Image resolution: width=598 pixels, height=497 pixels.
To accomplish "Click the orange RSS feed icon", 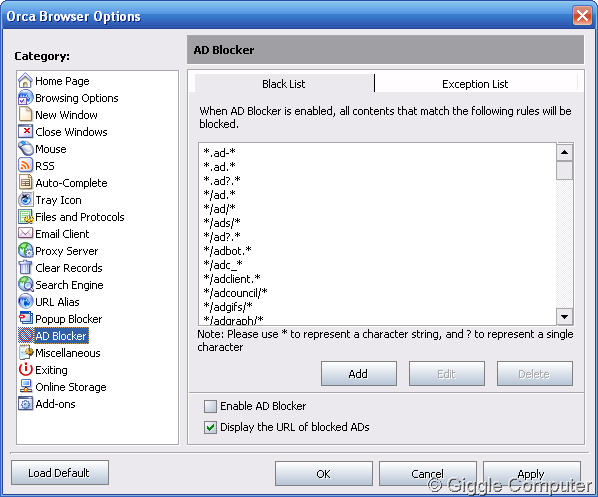I will [25, 166].
